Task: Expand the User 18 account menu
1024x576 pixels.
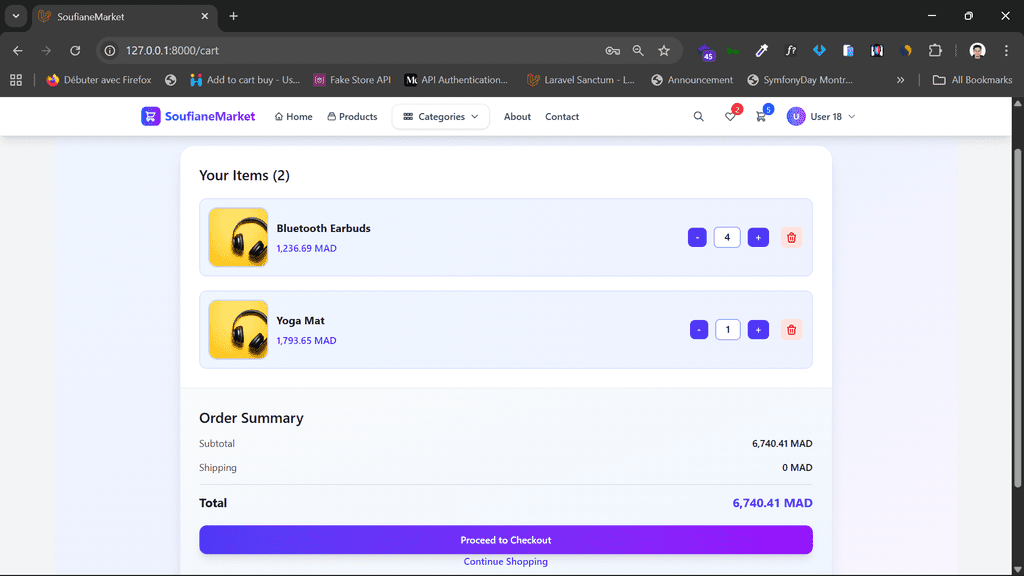Action: (822, 116)
